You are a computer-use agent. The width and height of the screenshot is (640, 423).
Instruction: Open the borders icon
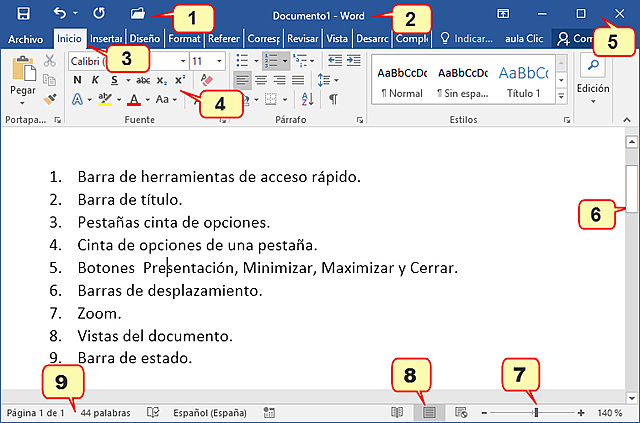point(271,99)
